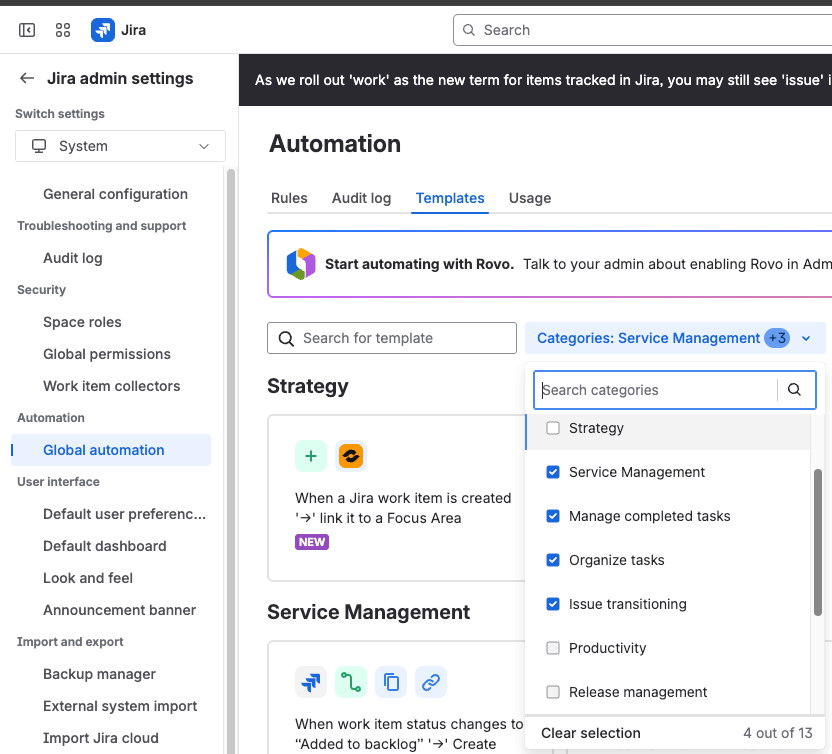Screen dimensions: 832x754
Task: Click the Jira icon on Service Management card
Action: [x=311, y=682]
